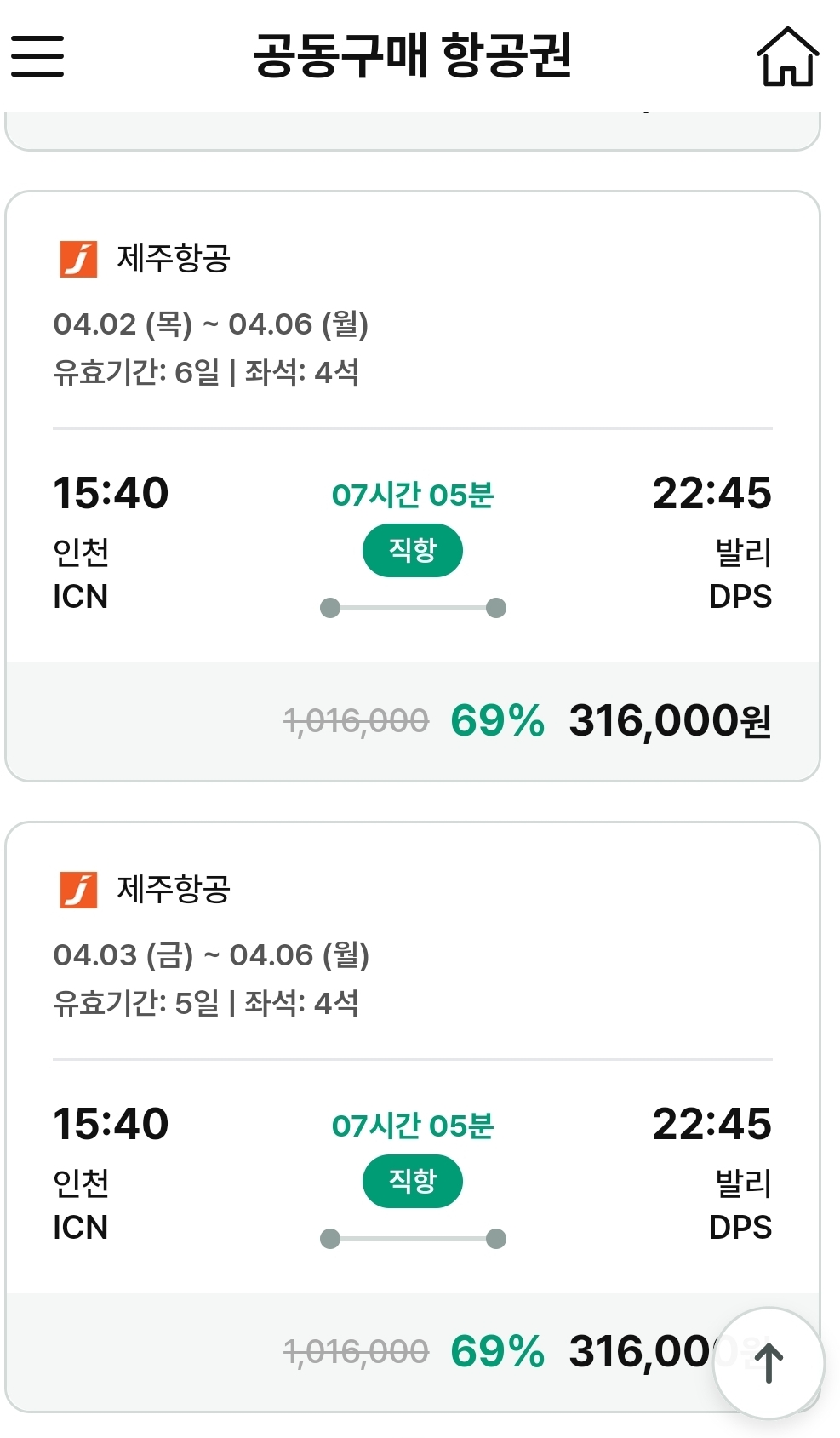Click arrival dot on second card's route line

click(496, 1239)
